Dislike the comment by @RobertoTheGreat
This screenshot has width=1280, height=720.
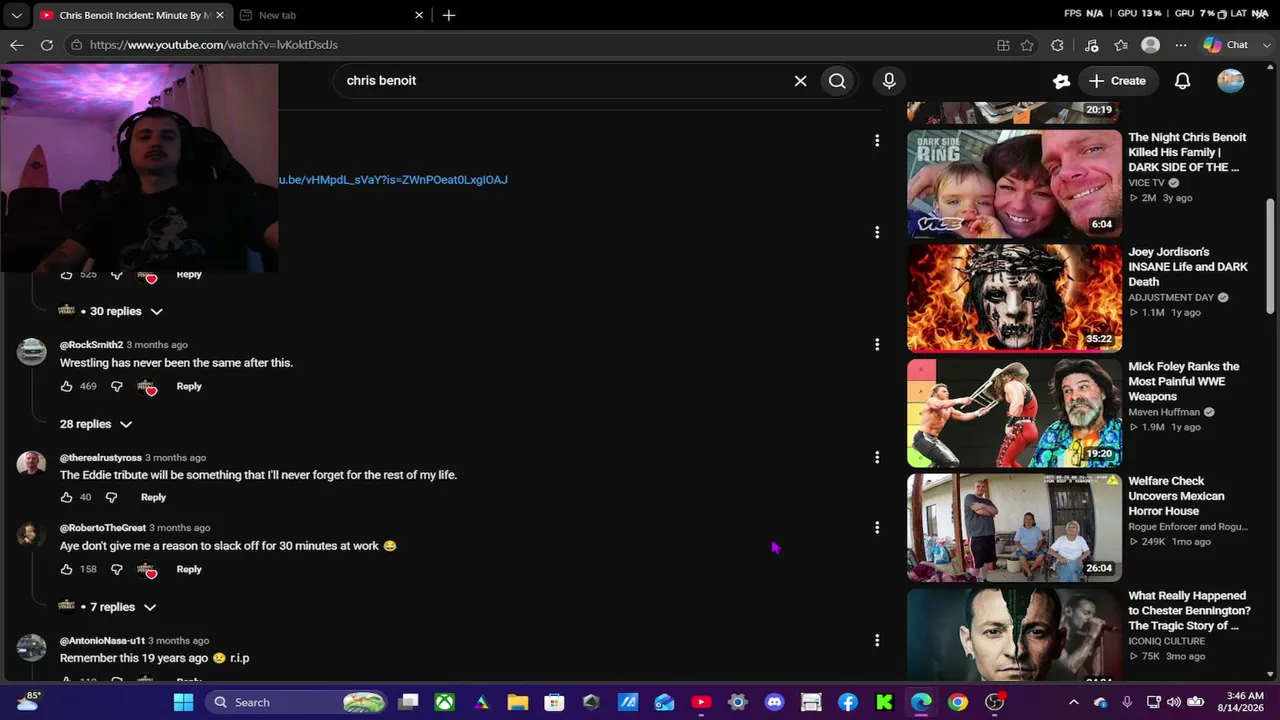[x=116, y=569]
